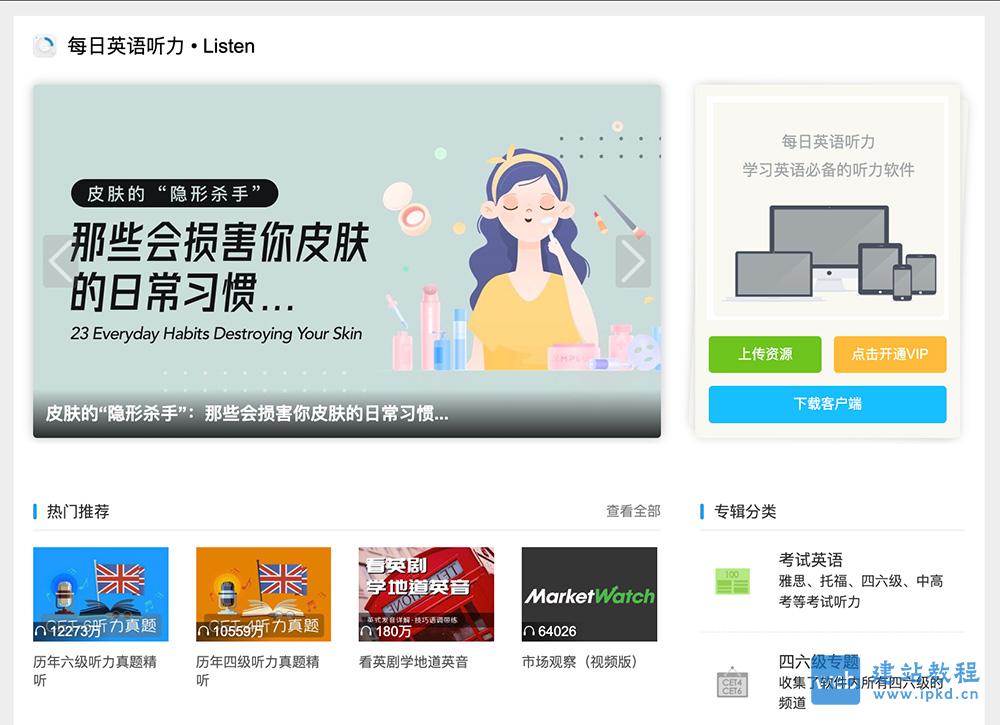Select the 四六级专题 category title

pos(819,662)
